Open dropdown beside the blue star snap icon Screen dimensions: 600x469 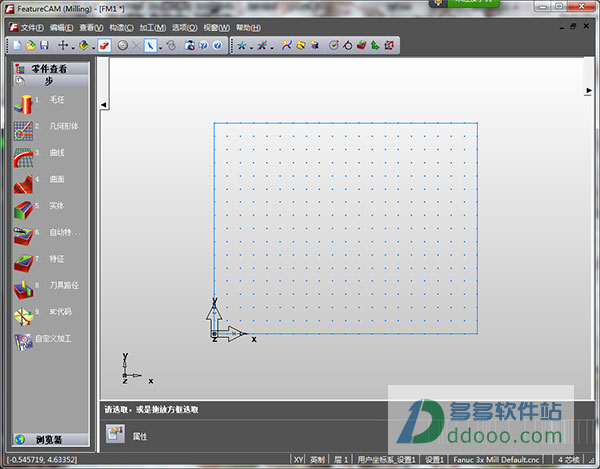[251, 47]
